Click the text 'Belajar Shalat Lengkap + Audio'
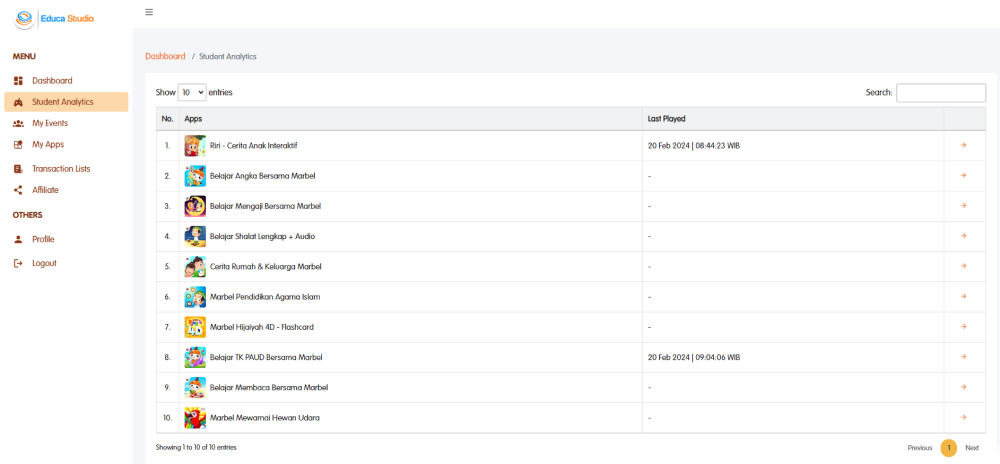1000x464 pixels. coord(262,236)
